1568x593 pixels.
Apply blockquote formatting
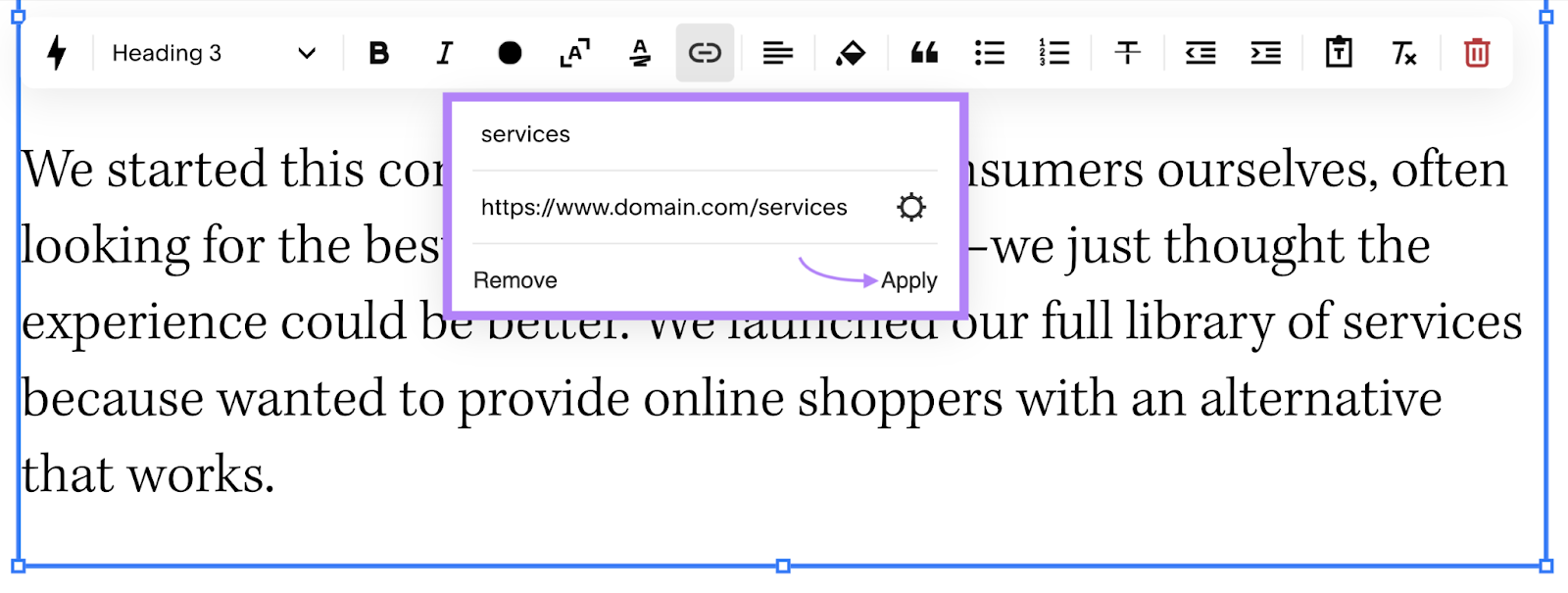924,53
